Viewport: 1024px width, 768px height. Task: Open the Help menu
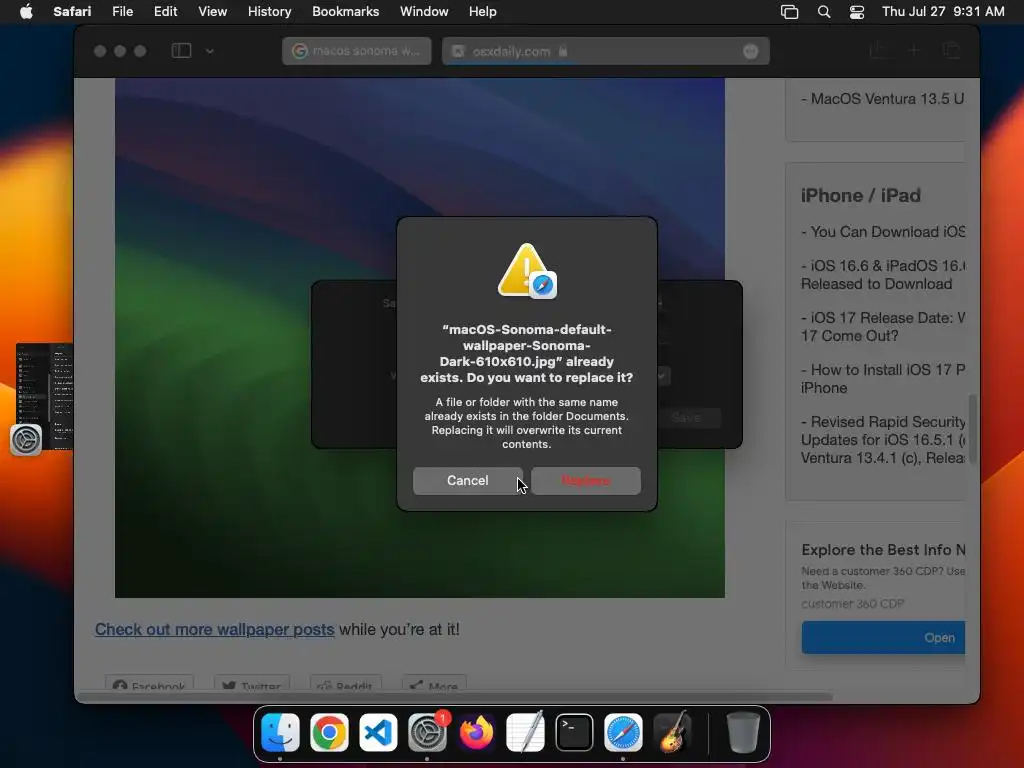point(483,12)
